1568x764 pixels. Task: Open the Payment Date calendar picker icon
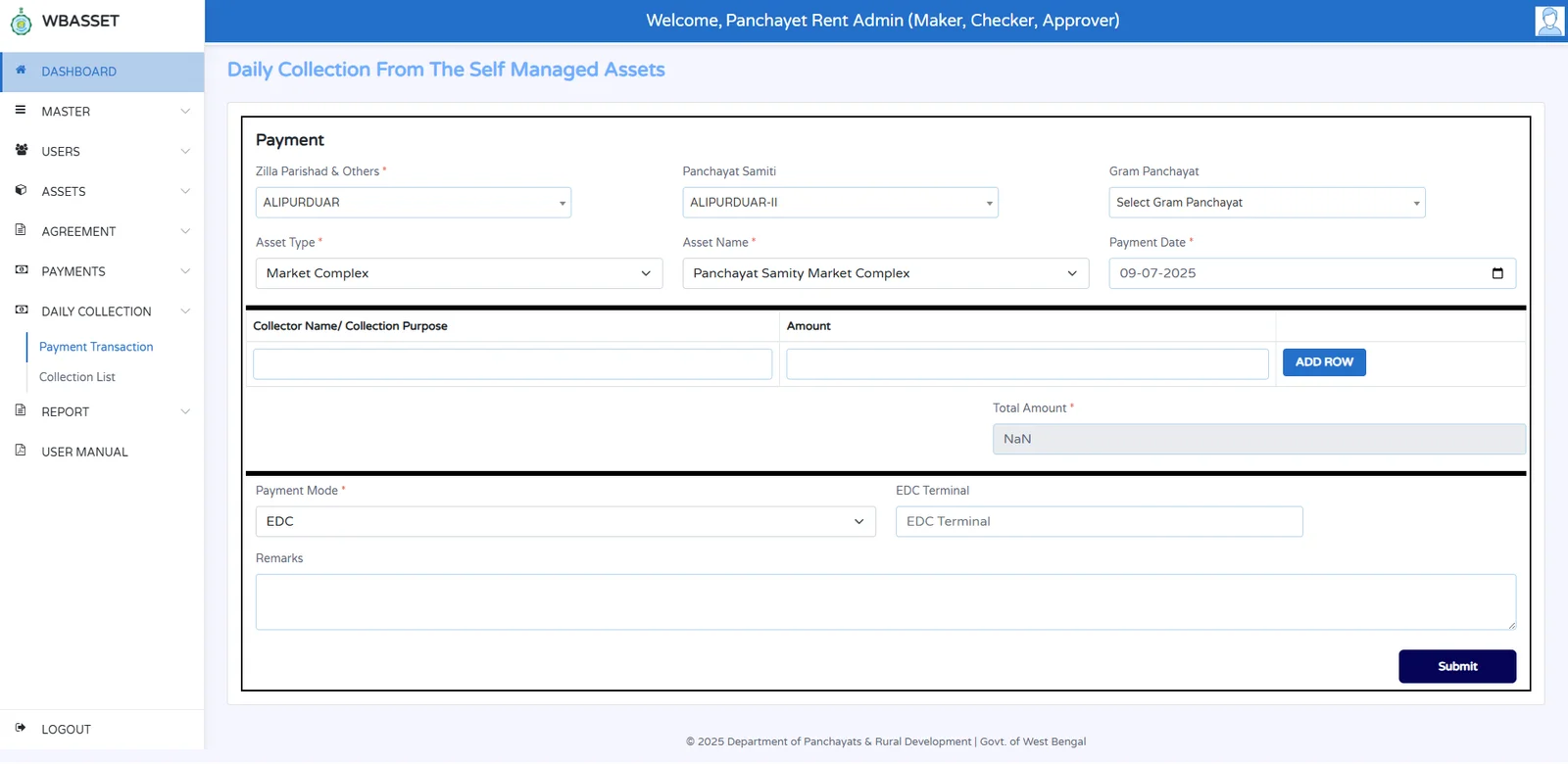[x=1496, y=273]
